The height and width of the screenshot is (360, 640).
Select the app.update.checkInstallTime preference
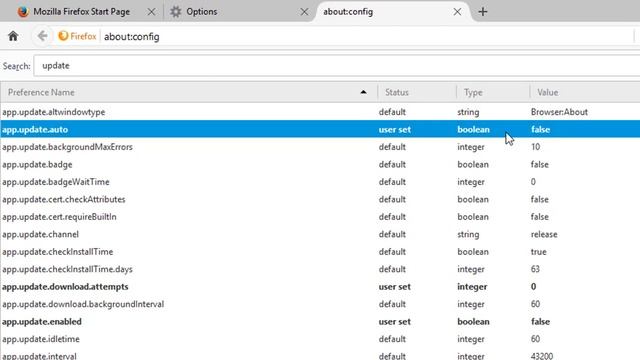[x=320, y=252]
